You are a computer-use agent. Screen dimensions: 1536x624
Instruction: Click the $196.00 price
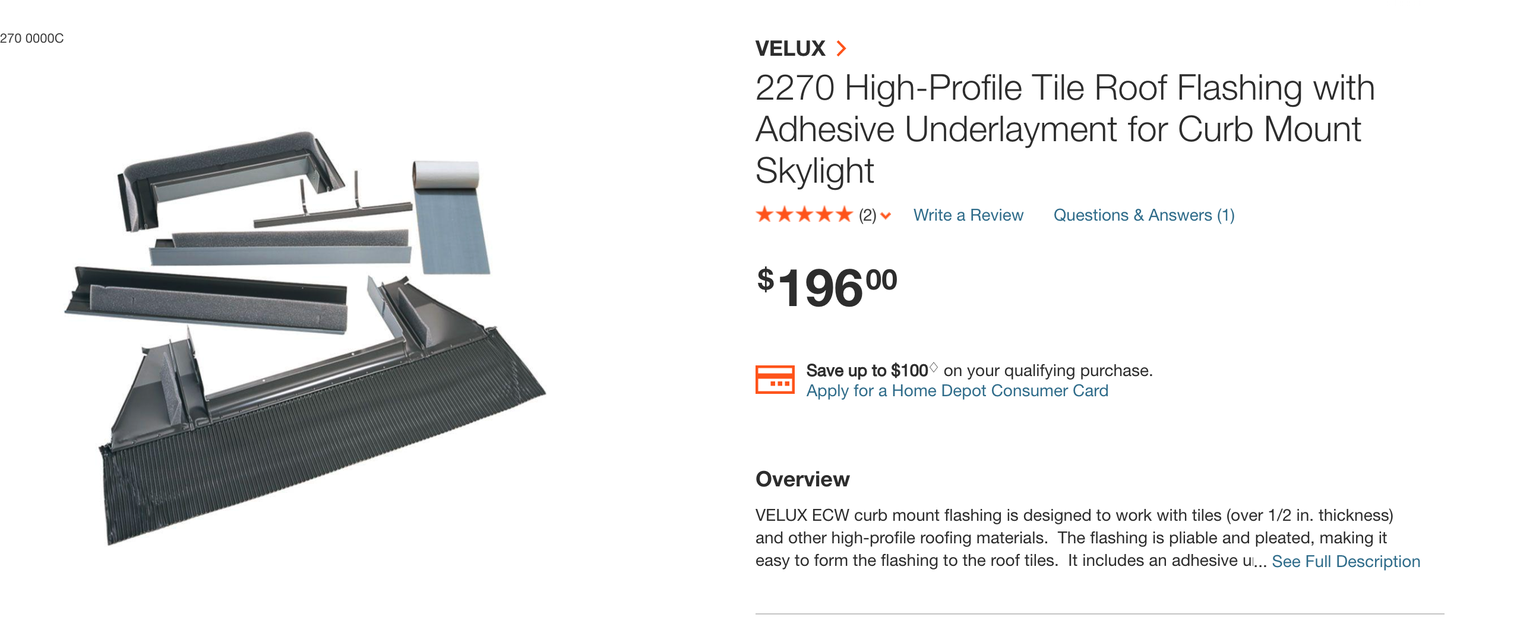tap(826, 287)
